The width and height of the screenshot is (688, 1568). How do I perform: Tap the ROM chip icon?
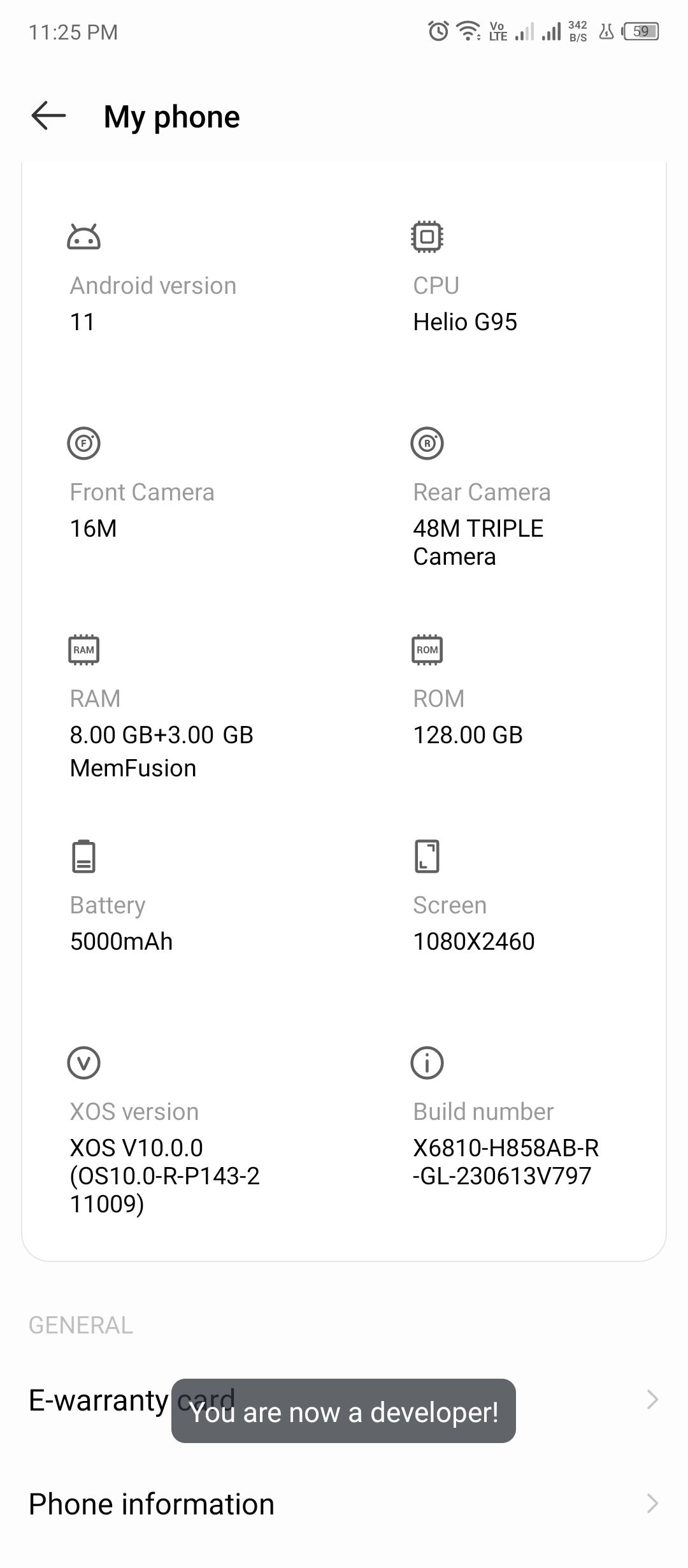click(427, 650)
